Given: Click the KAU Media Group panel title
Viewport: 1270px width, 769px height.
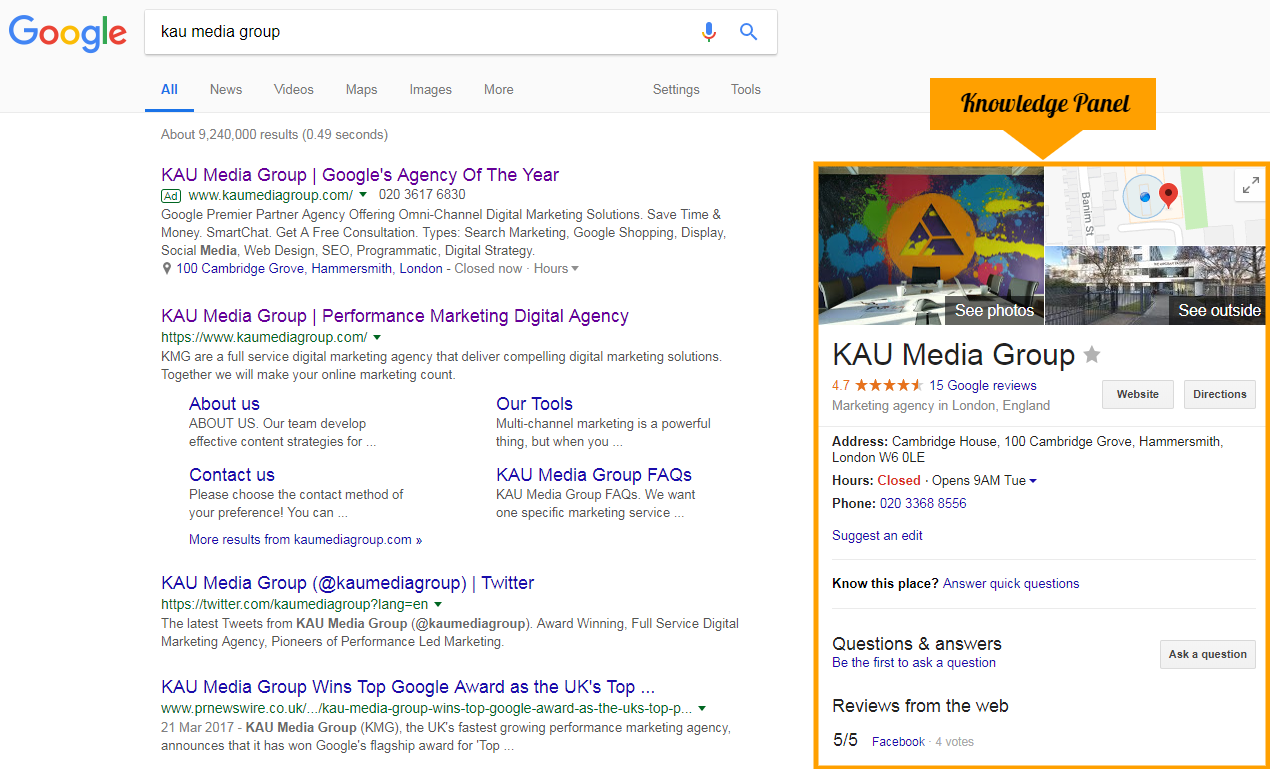Looking at the screenshot, I should coord(953,355).
